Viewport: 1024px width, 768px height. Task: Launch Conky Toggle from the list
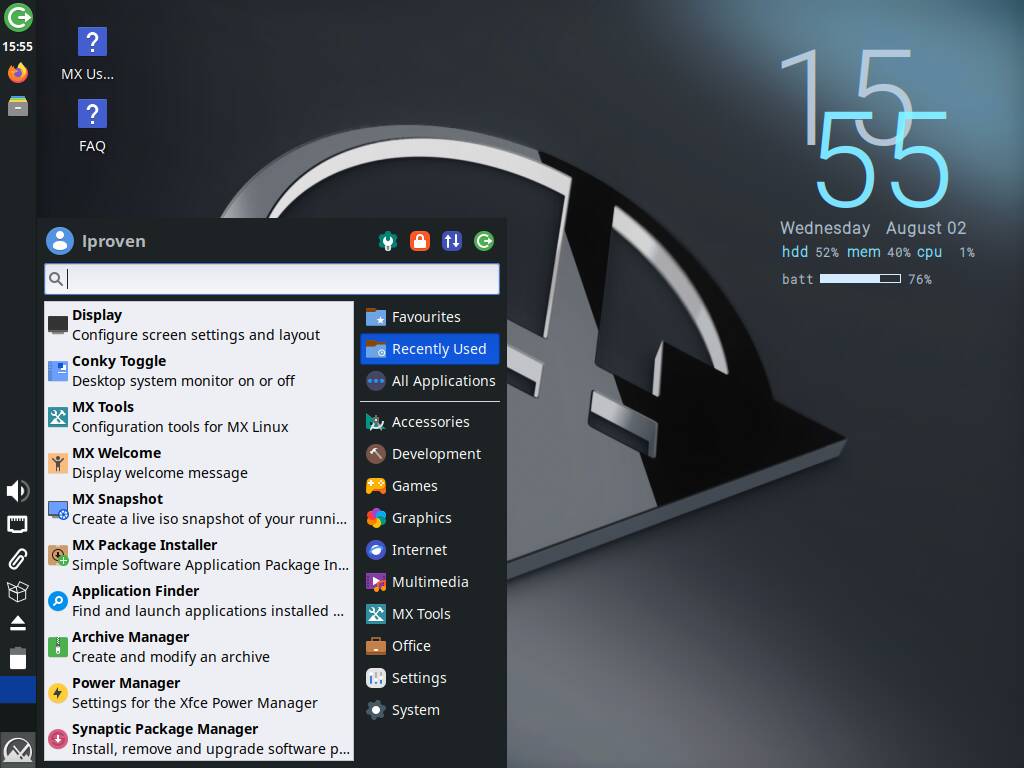coord(199,371)
